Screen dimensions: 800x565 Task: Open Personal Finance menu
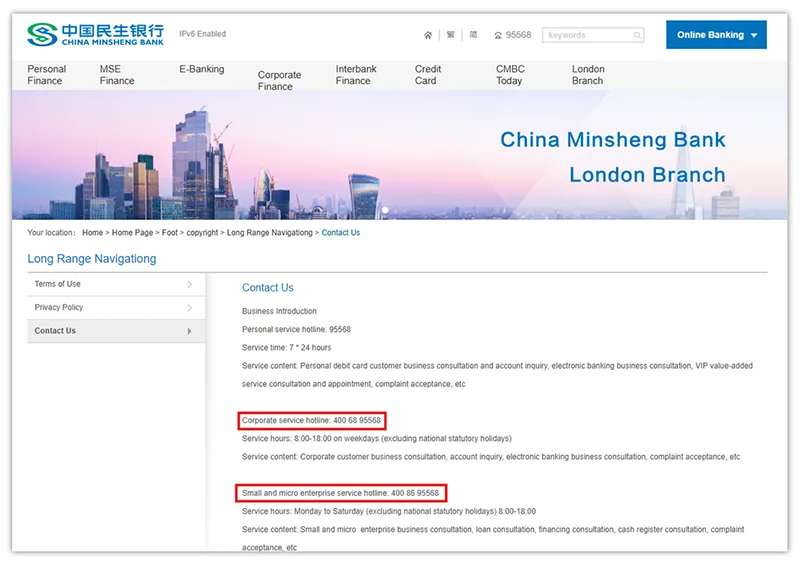[x=47, y=75]
